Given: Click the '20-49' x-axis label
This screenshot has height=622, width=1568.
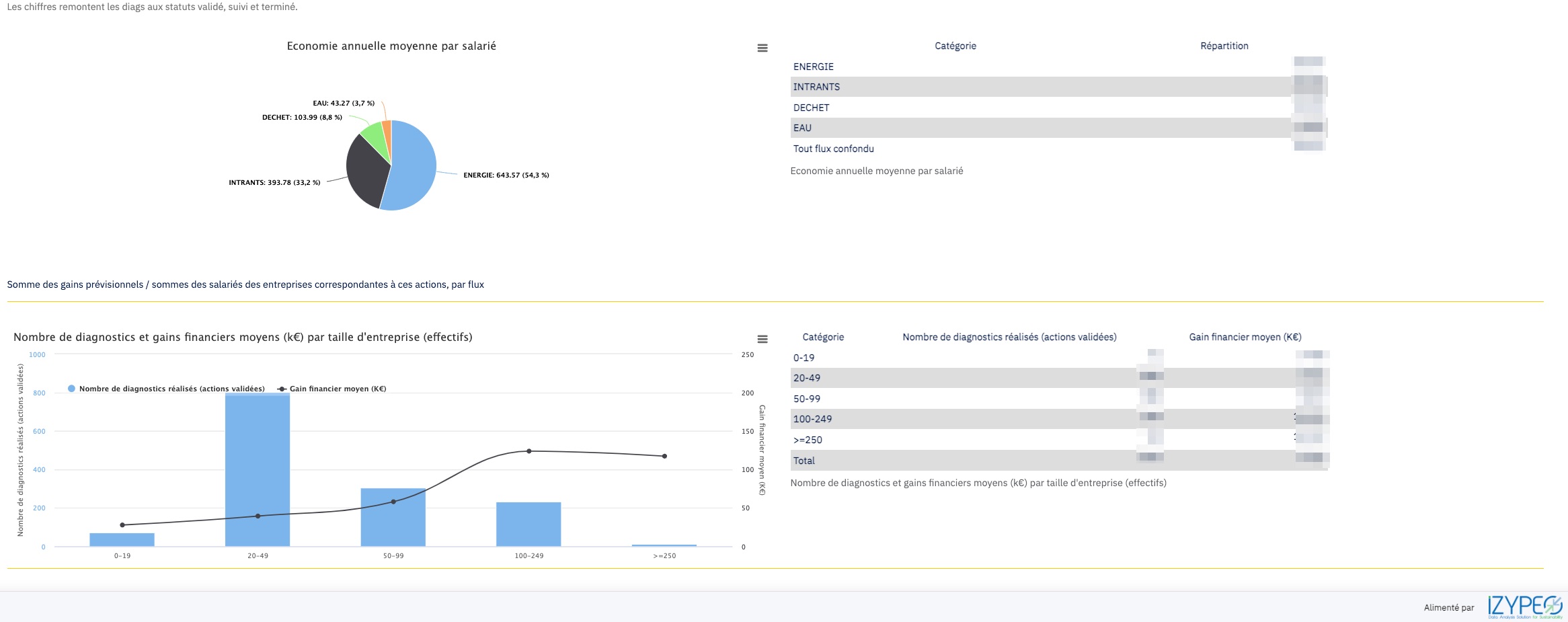Looking at the screenshot, I should (258, 555).
